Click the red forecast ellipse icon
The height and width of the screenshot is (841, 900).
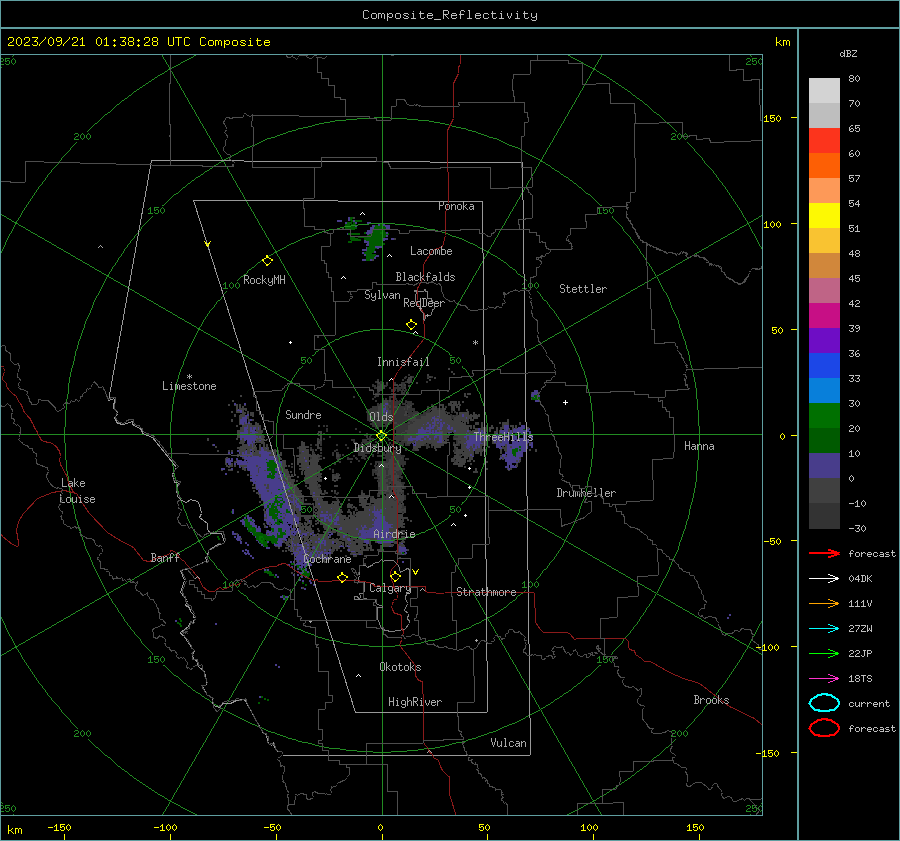[x=824, y=728]
